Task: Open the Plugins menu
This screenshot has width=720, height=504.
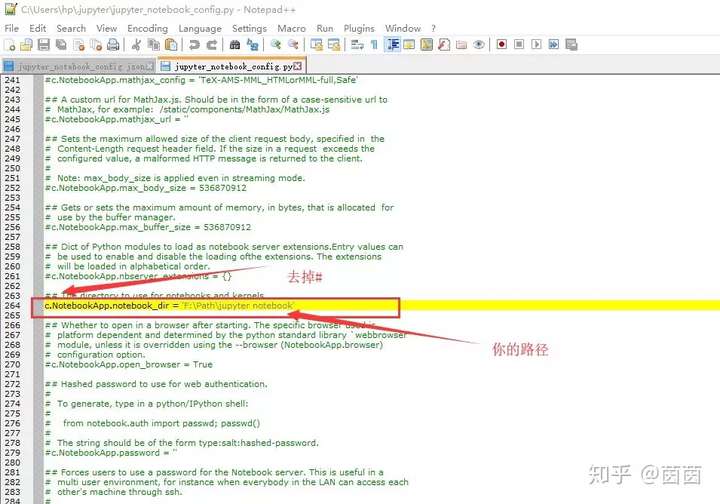Action: tap(359, 28)
